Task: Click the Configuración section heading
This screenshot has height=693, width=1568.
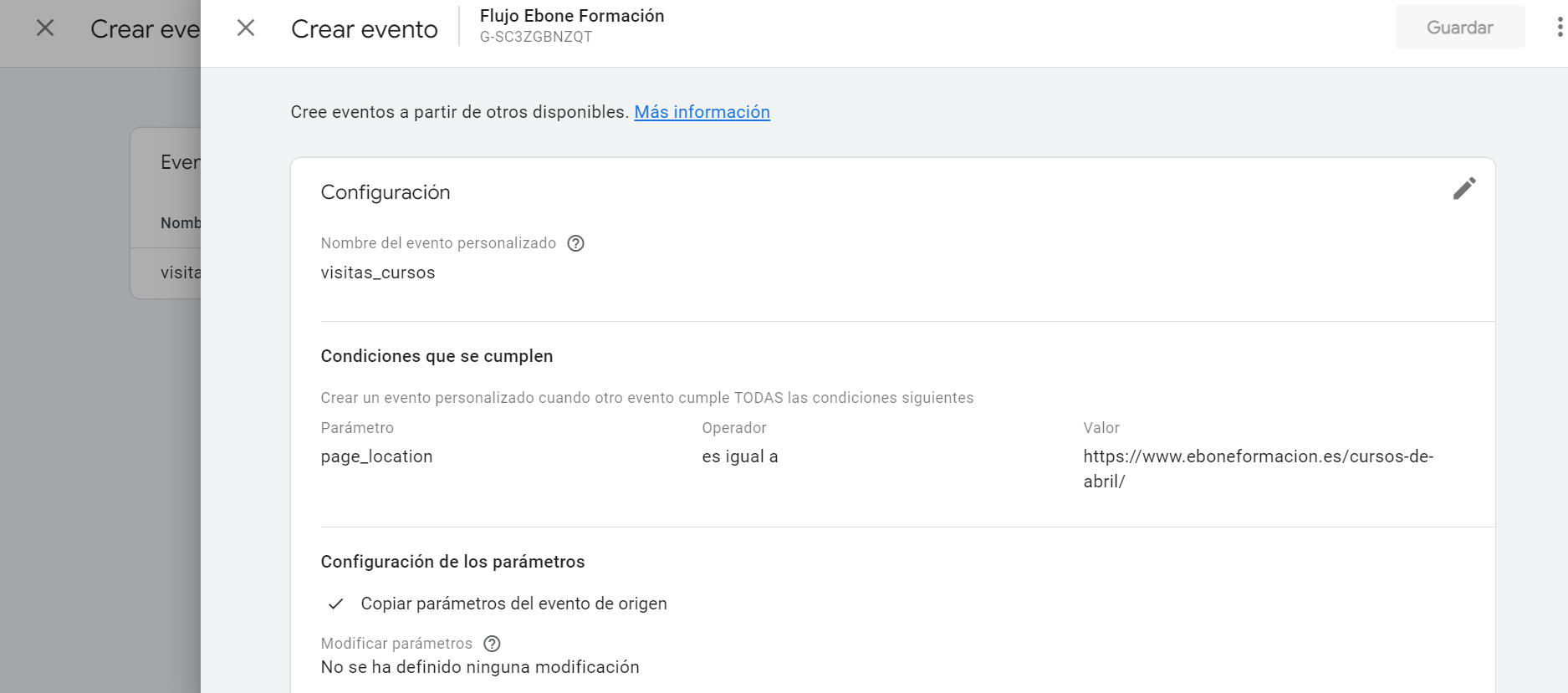Action: pos(386,192)
